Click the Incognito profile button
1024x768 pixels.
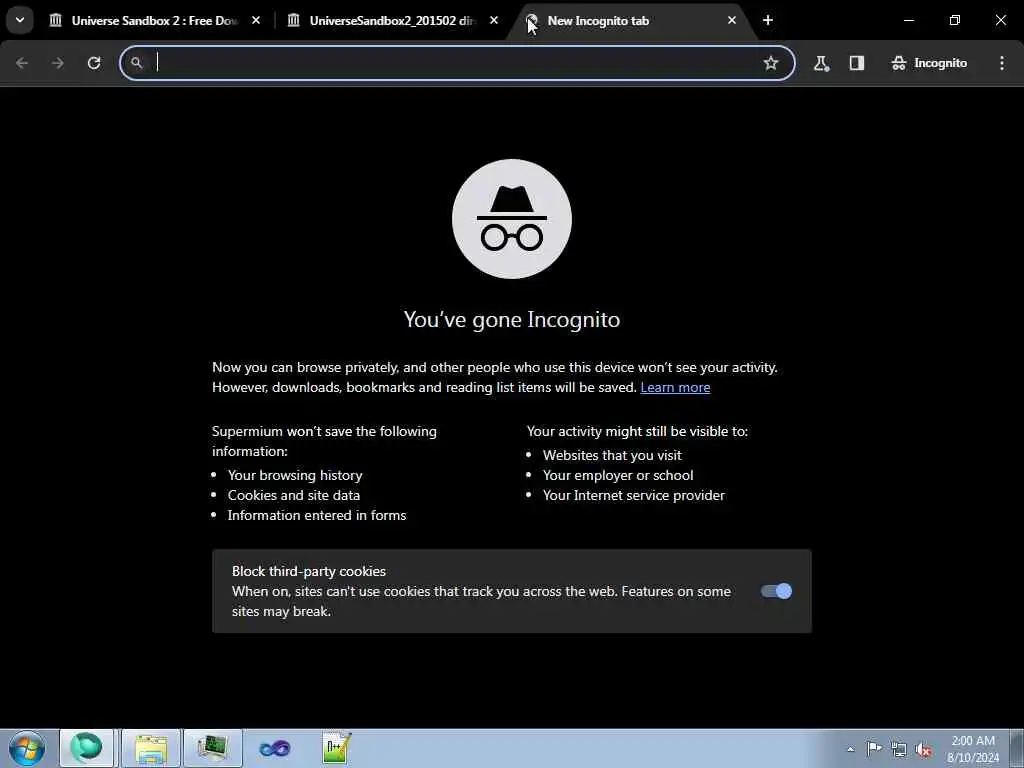point(929,63)
